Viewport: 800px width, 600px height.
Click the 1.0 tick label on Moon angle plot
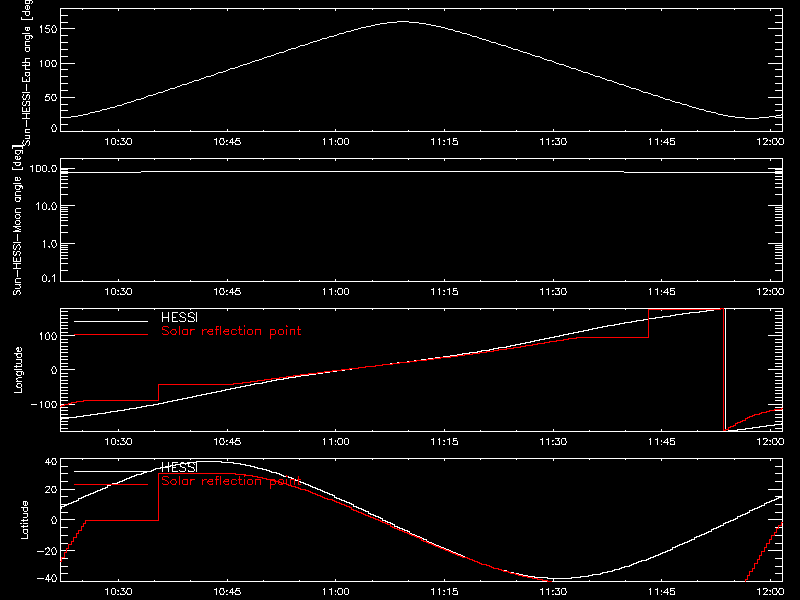click(49, 244)
